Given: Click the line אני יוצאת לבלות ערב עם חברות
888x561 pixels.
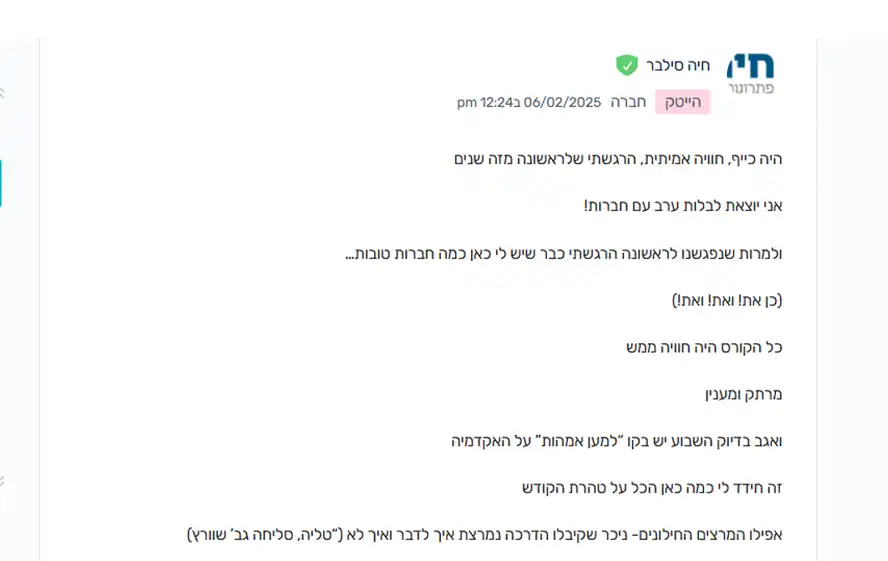Looking at the screenshot, I should [683, 205].
